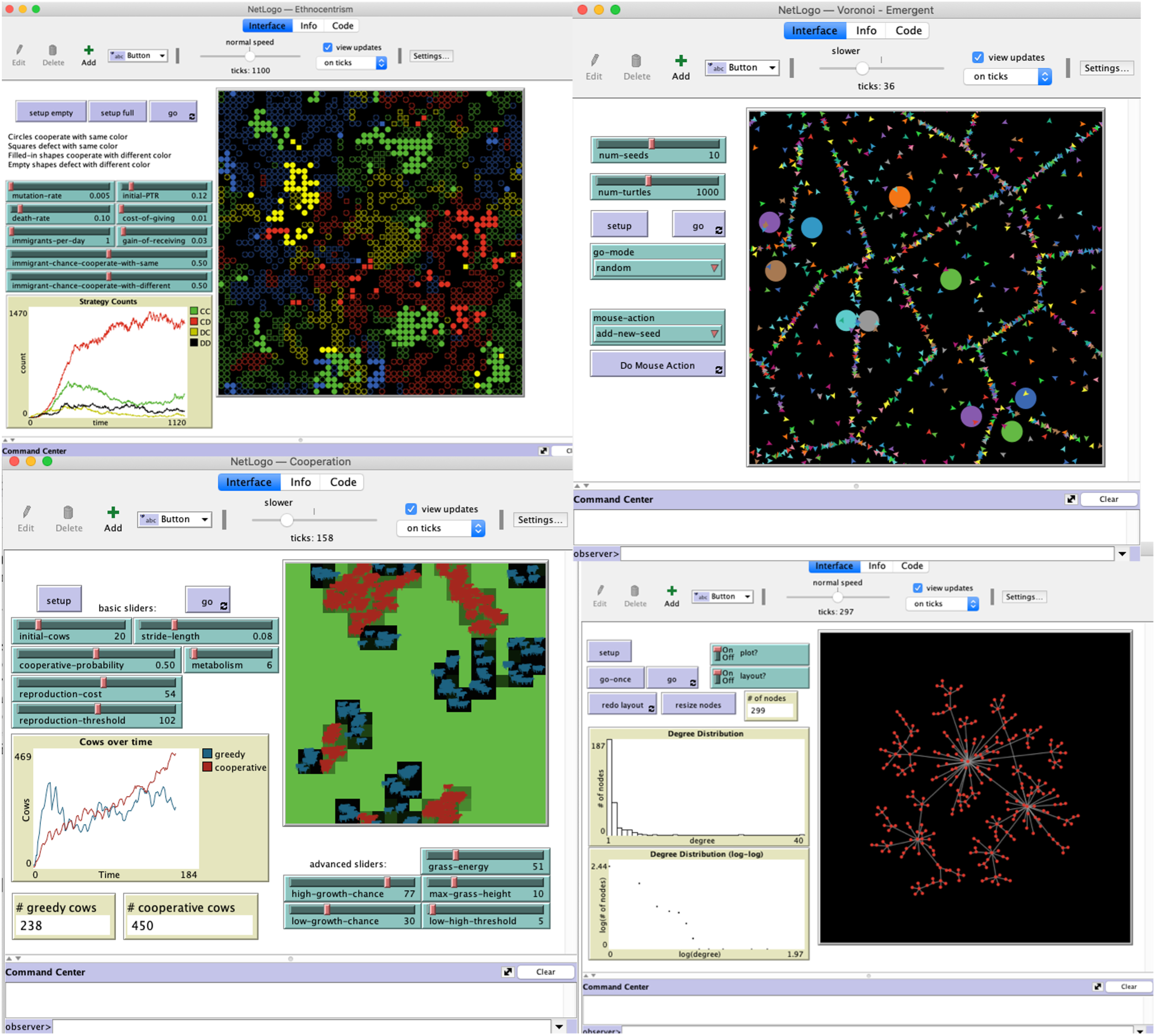
Task: Click setup full button in Ethnocentrism
Action: pos(117,112)
